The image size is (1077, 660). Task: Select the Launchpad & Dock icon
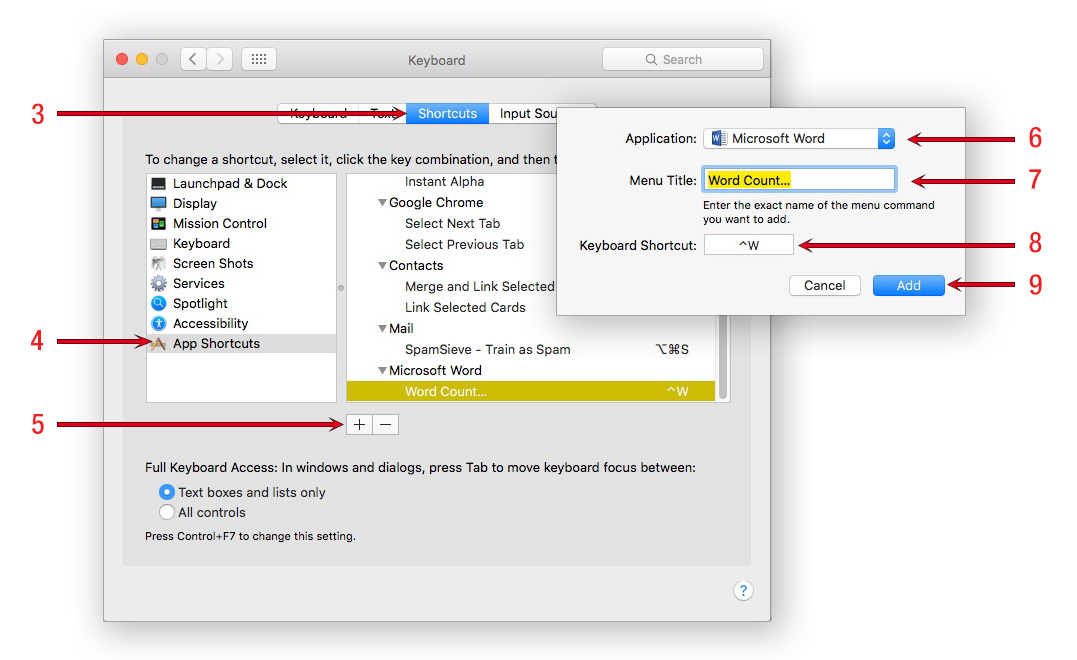(159, 183)
